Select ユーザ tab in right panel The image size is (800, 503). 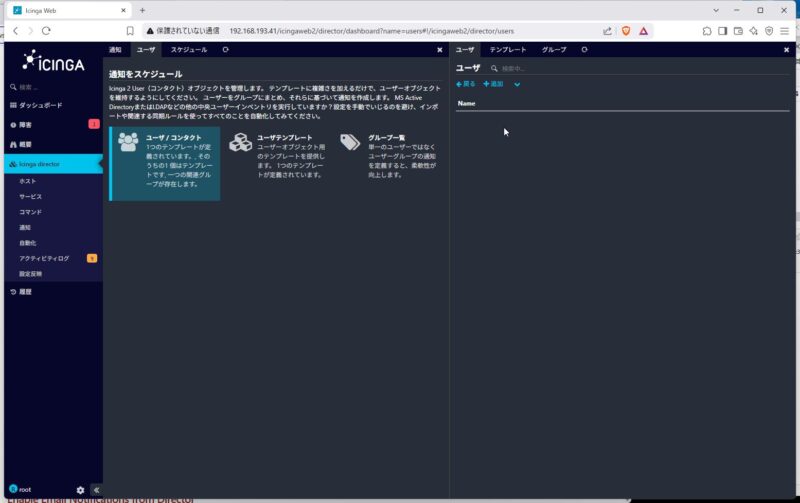point(465,49)
